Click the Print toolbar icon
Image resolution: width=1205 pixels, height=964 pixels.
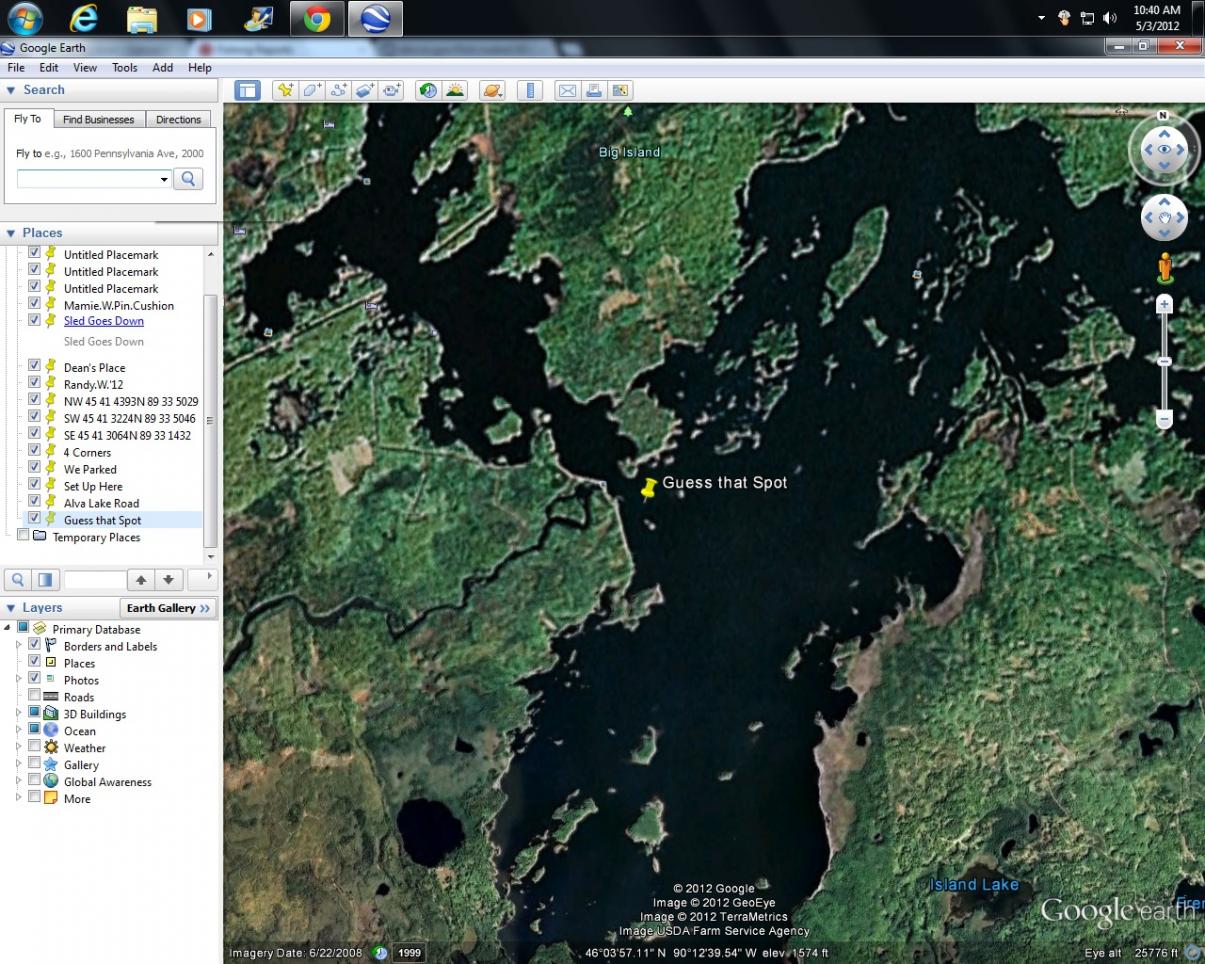click(x=594, y=91)
